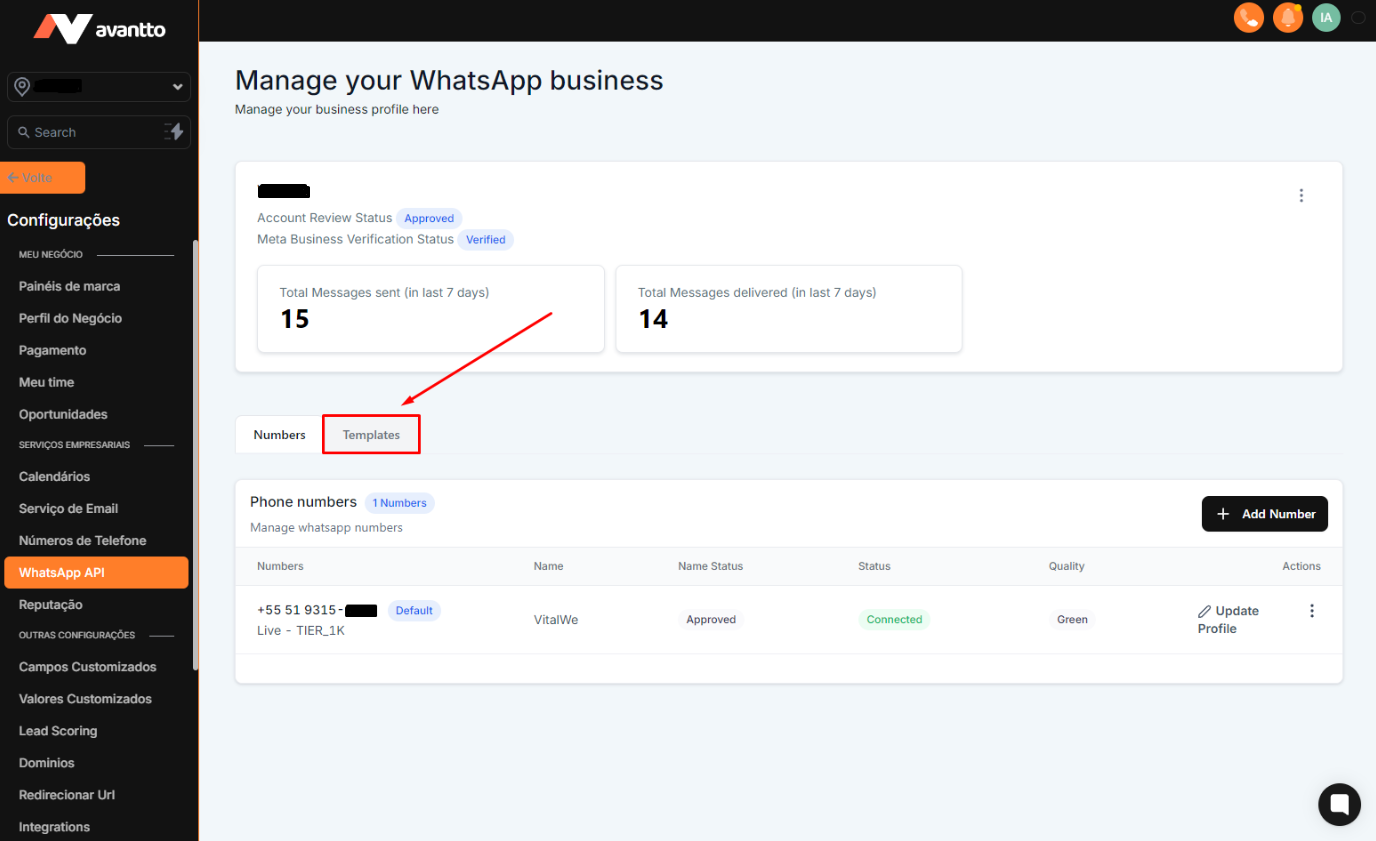Image resolution: width=1376 pixels, height=841 pixels.
Task: Switch to the Templates tab
Action: (371, 435)
